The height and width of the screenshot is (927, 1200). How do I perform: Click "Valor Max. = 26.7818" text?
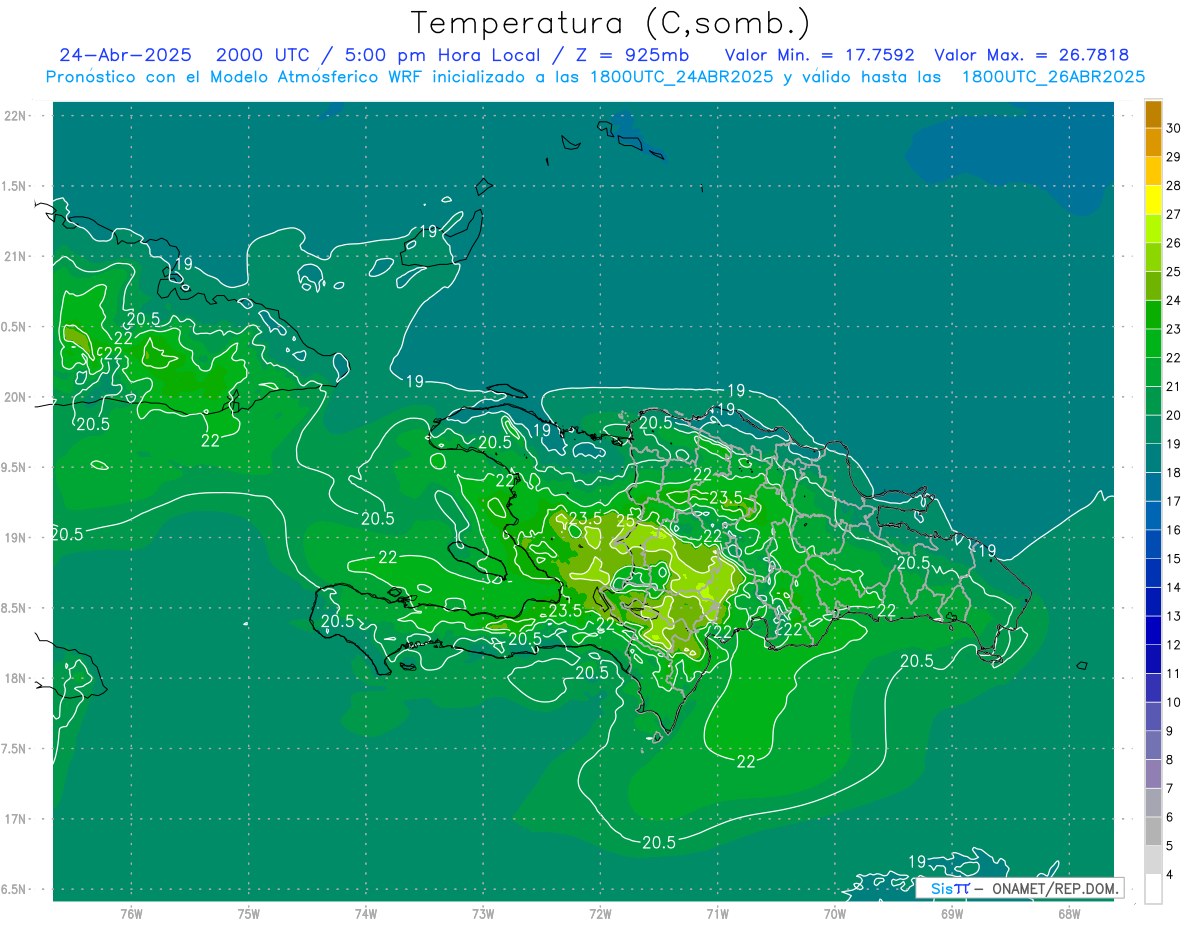(1032, 56)
